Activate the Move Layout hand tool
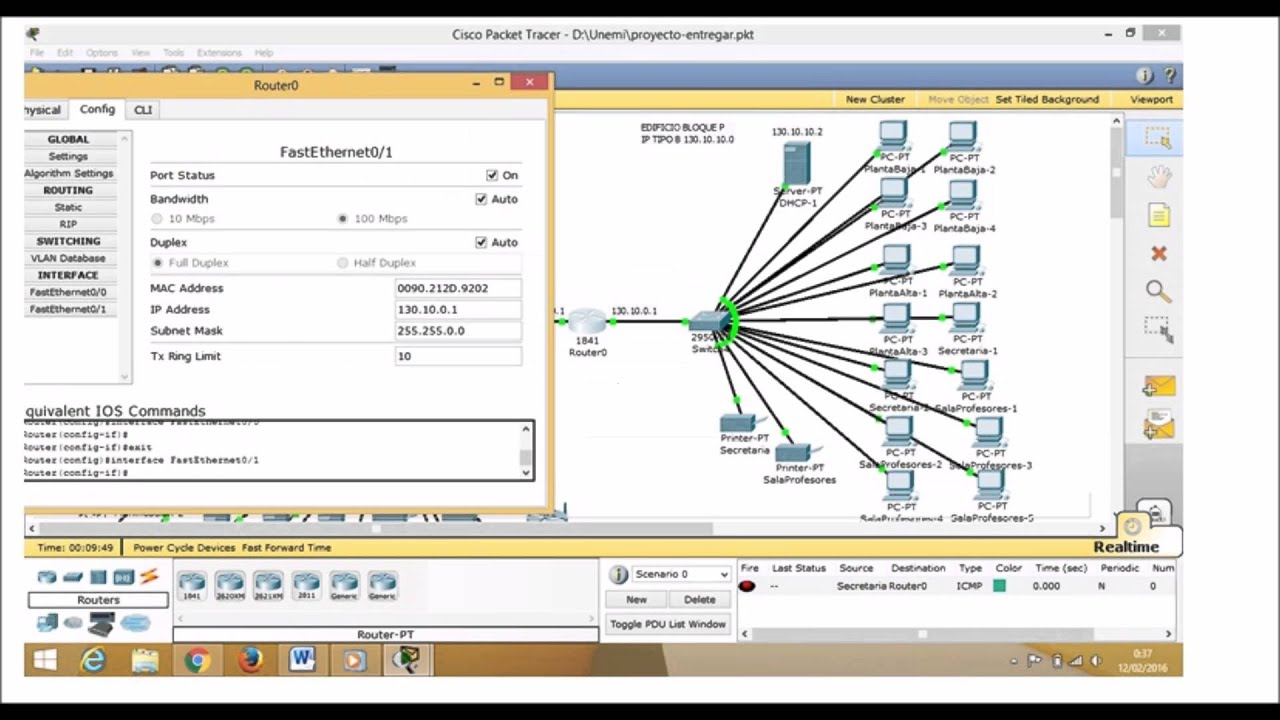Viewport: 1280px width, 720px height. tap(1158, 178)
